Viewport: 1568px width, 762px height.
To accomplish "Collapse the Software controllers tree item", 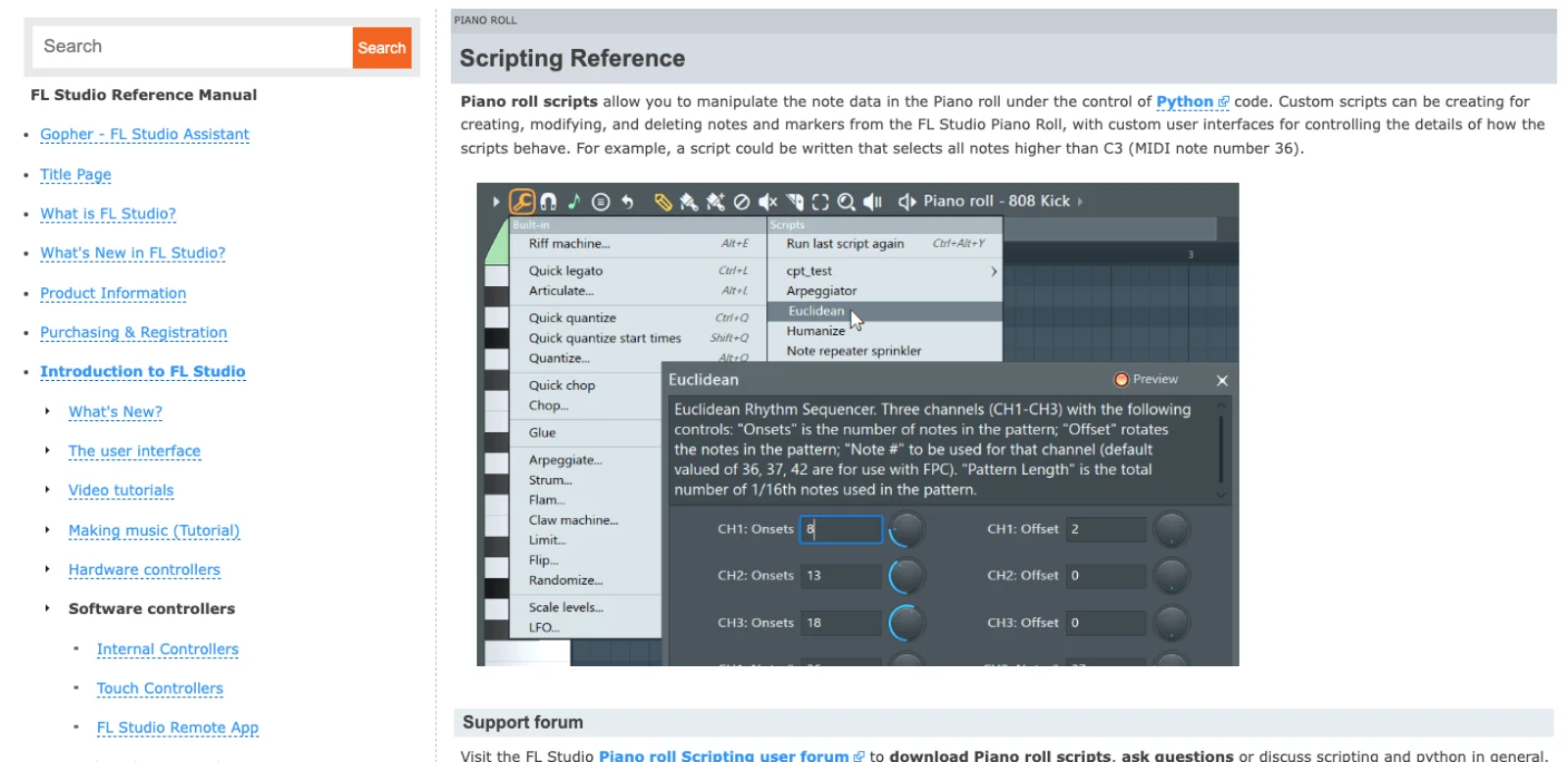I will pyautogui.click(x=47, y=608).
